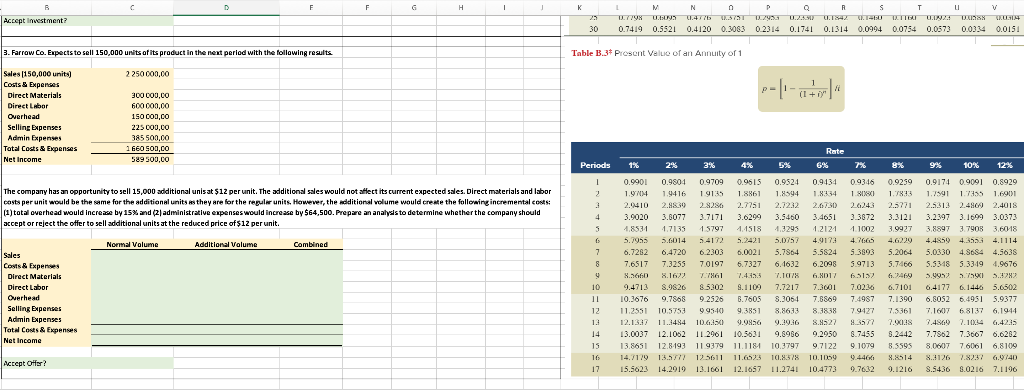Click the 'Periods' header in annuity table
The height and width of the screenshot is (390, 1024).
[x=595, y=165]
